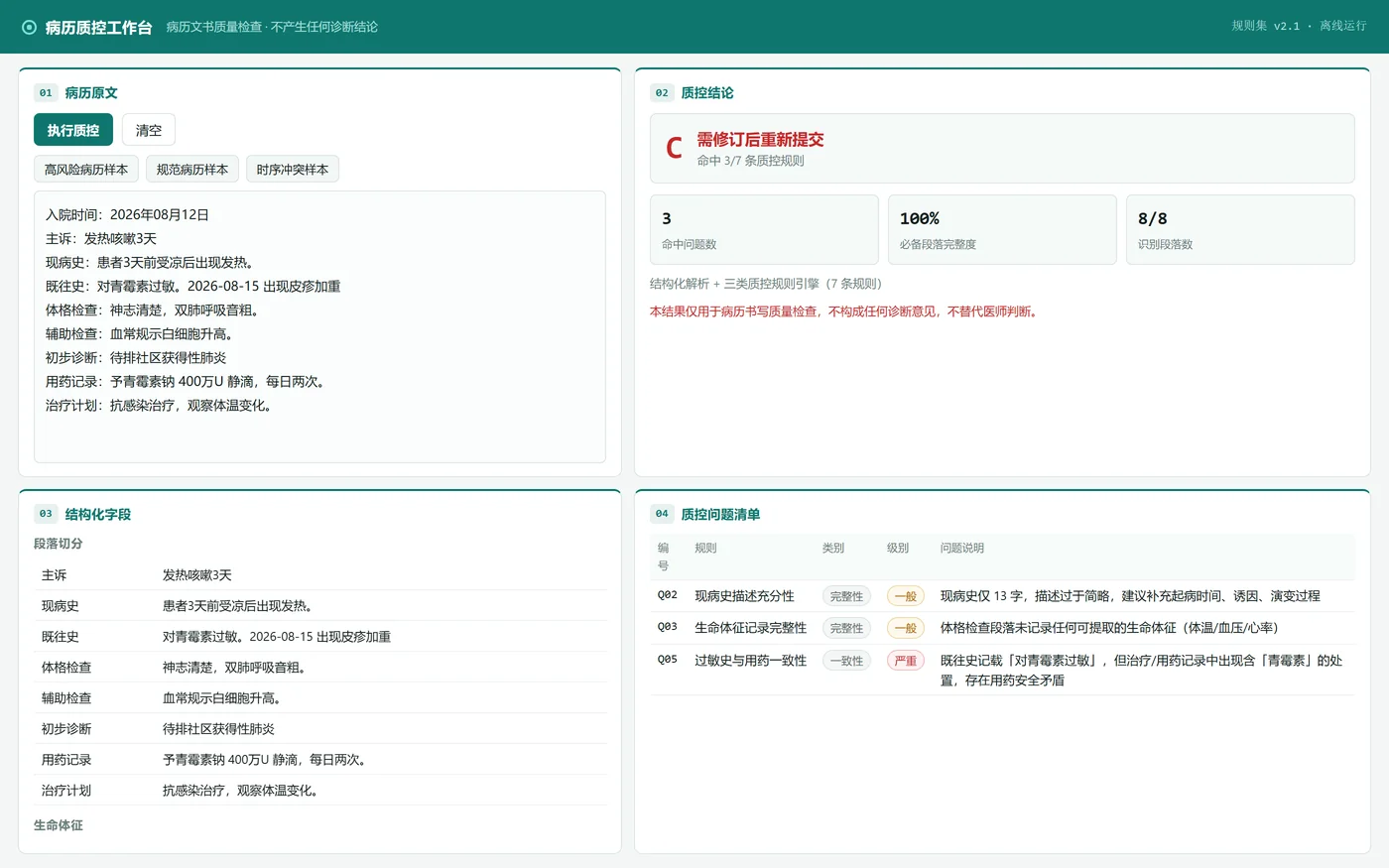Viewport: 1389px width, 868px height.
Task: Select rule ID Q02 in the issue list
Action: coord(668,595)
